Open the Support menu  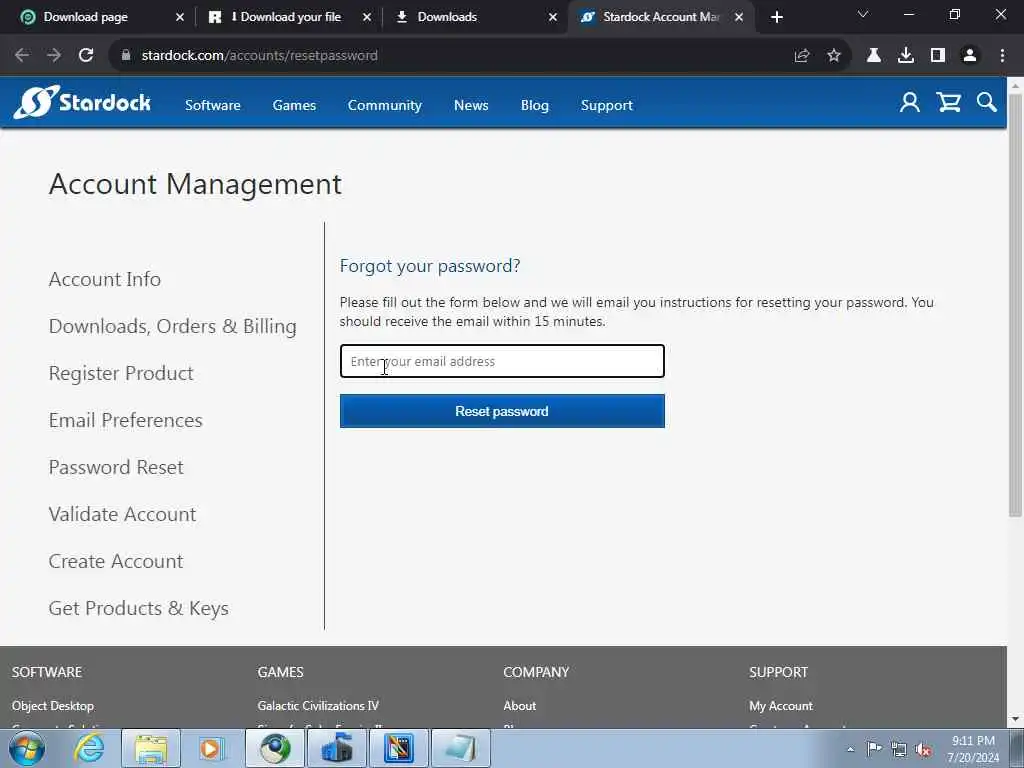[607, 105]
